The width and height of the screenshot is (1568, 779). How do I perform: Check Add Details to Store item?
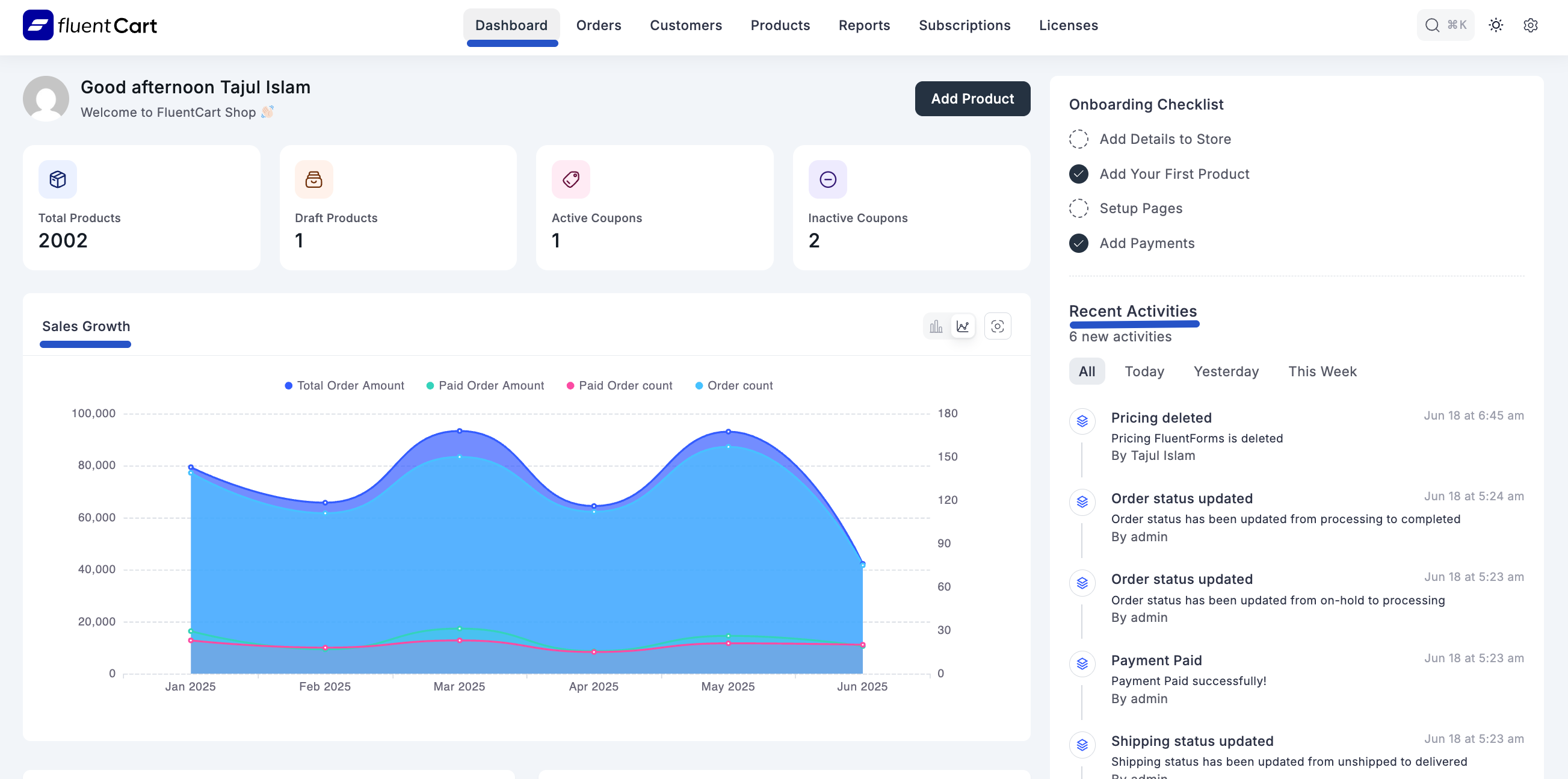(1078, 139)
